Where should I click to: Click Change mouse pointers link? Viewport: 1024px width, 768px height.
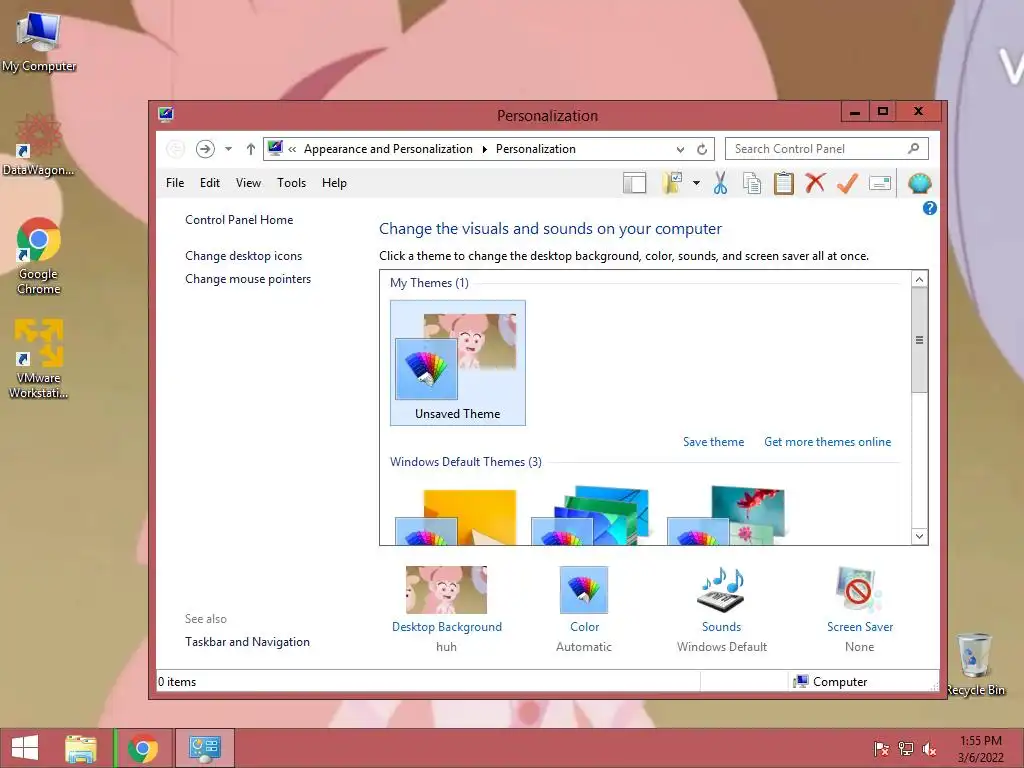point(248,279)
